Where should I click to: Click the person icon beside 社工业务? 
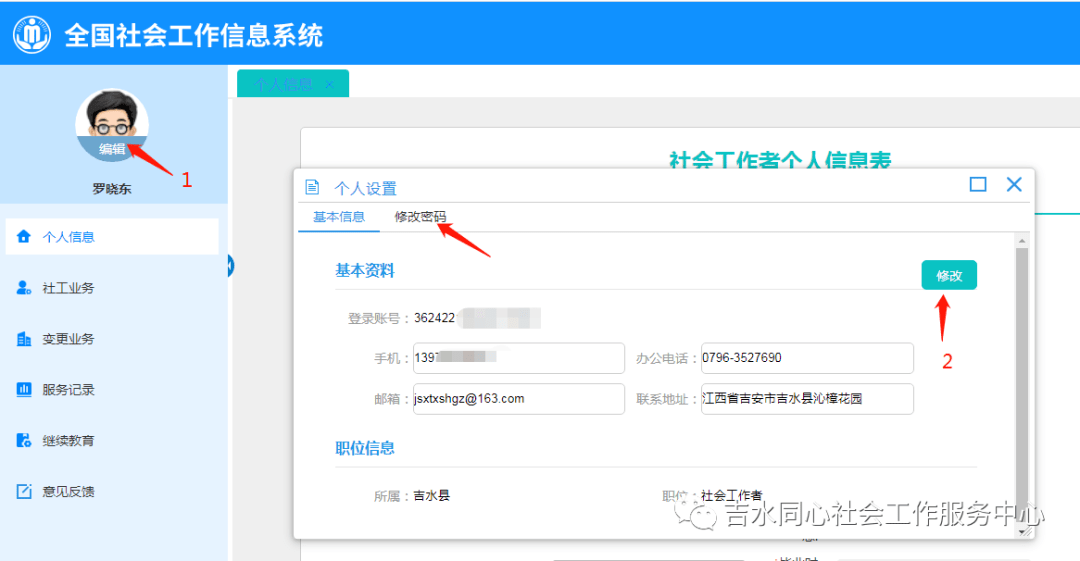(23, 288)
